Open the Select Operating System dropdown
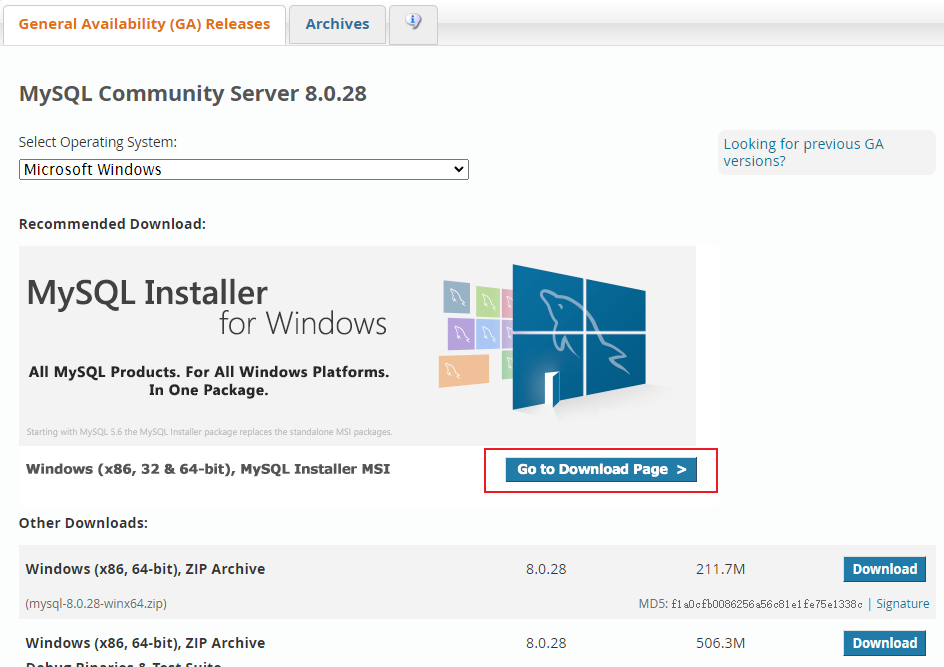Screen dimensions: 944x667 click(x=244, y=169)
